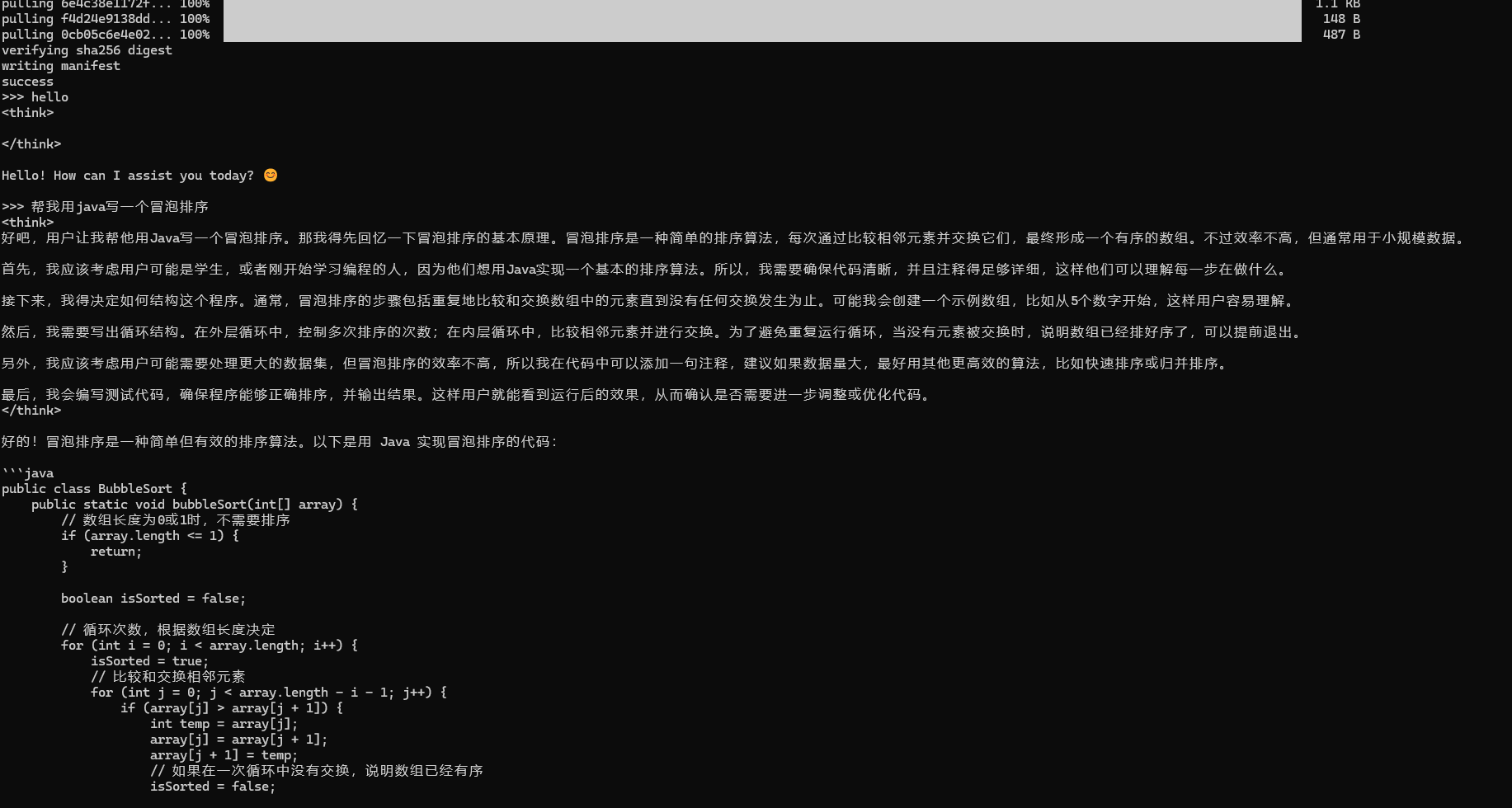Screen dimensions: 1512x808
Task: Click the smiley emoji after the greeting
Action: 271,175
